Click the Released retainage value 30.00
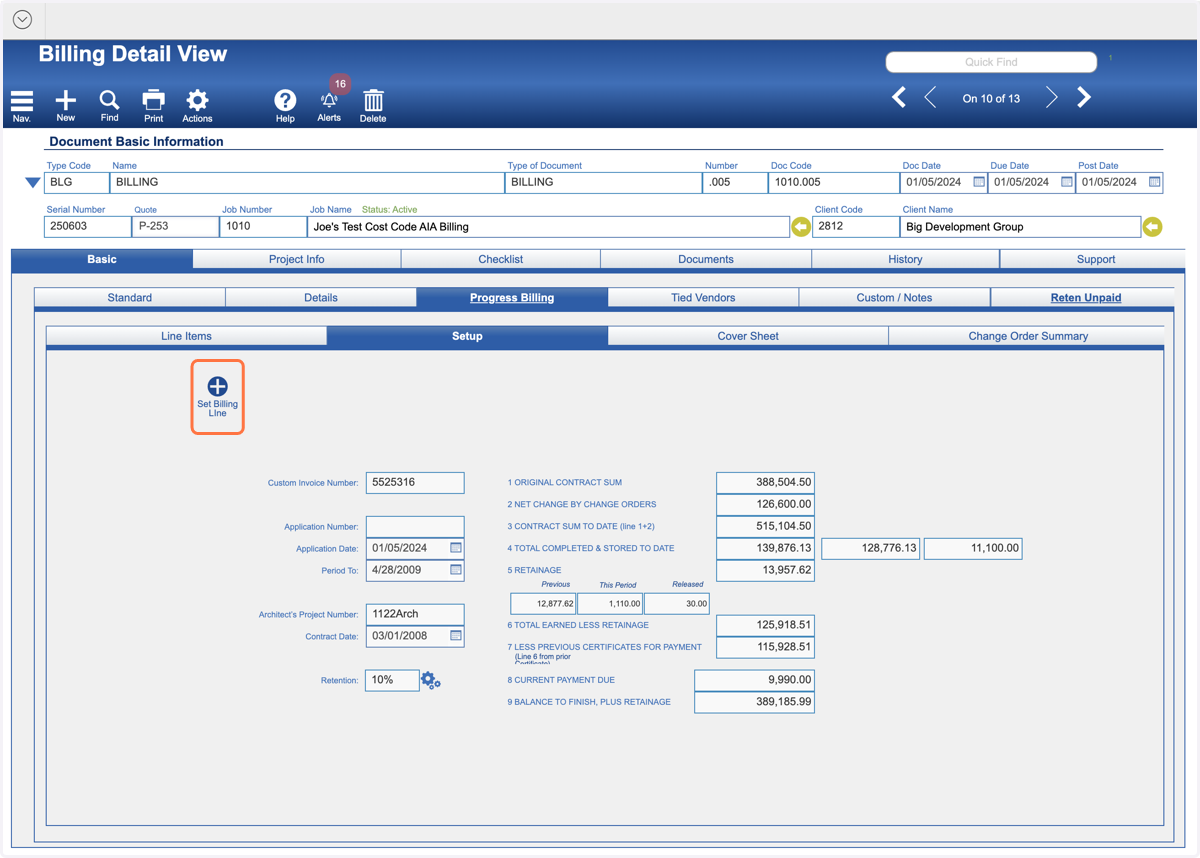 coord(677,604)
